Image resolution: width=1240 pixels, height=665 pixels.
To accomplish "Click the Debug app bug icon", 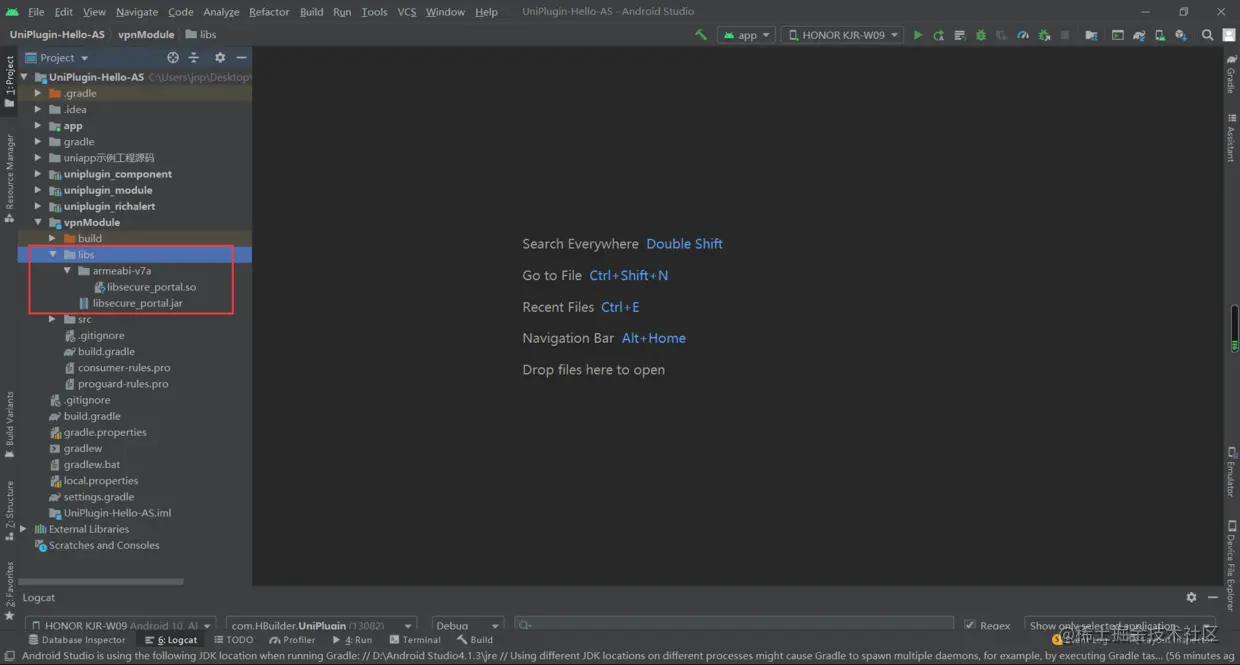I will click(x=981, y=35).
